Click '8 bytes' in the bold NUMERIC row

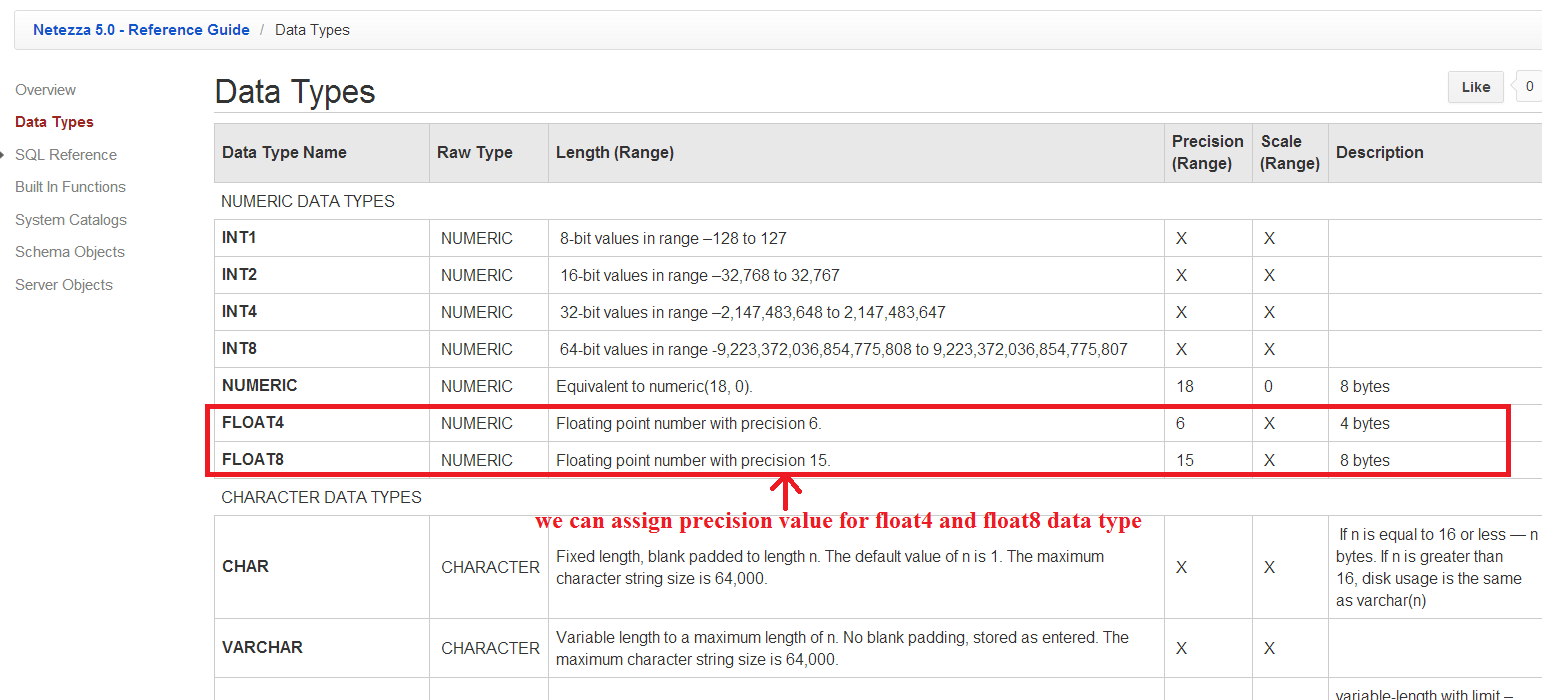click(x=1365, y=387)
